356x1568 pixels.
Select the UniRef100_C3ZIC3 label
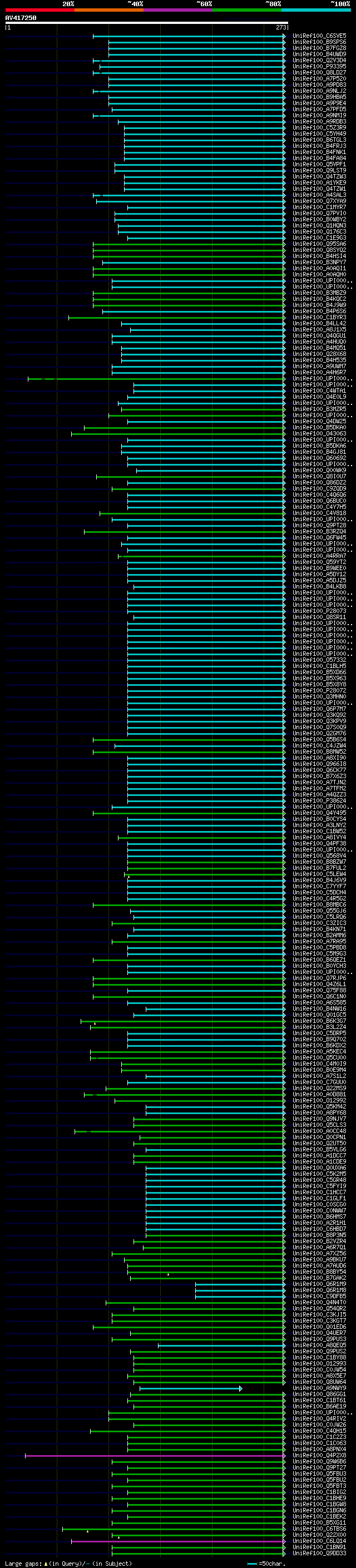coord(319,923)
